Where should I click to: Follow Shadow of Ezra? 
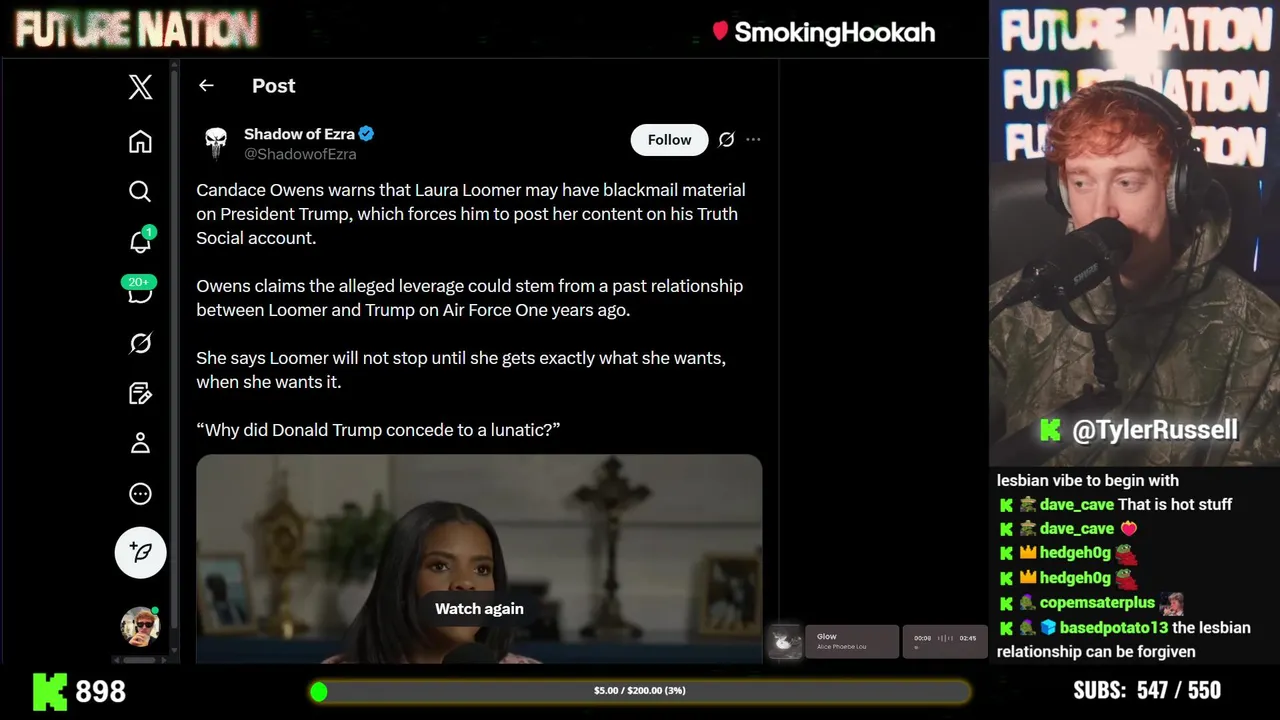click(x=669, y=140)
